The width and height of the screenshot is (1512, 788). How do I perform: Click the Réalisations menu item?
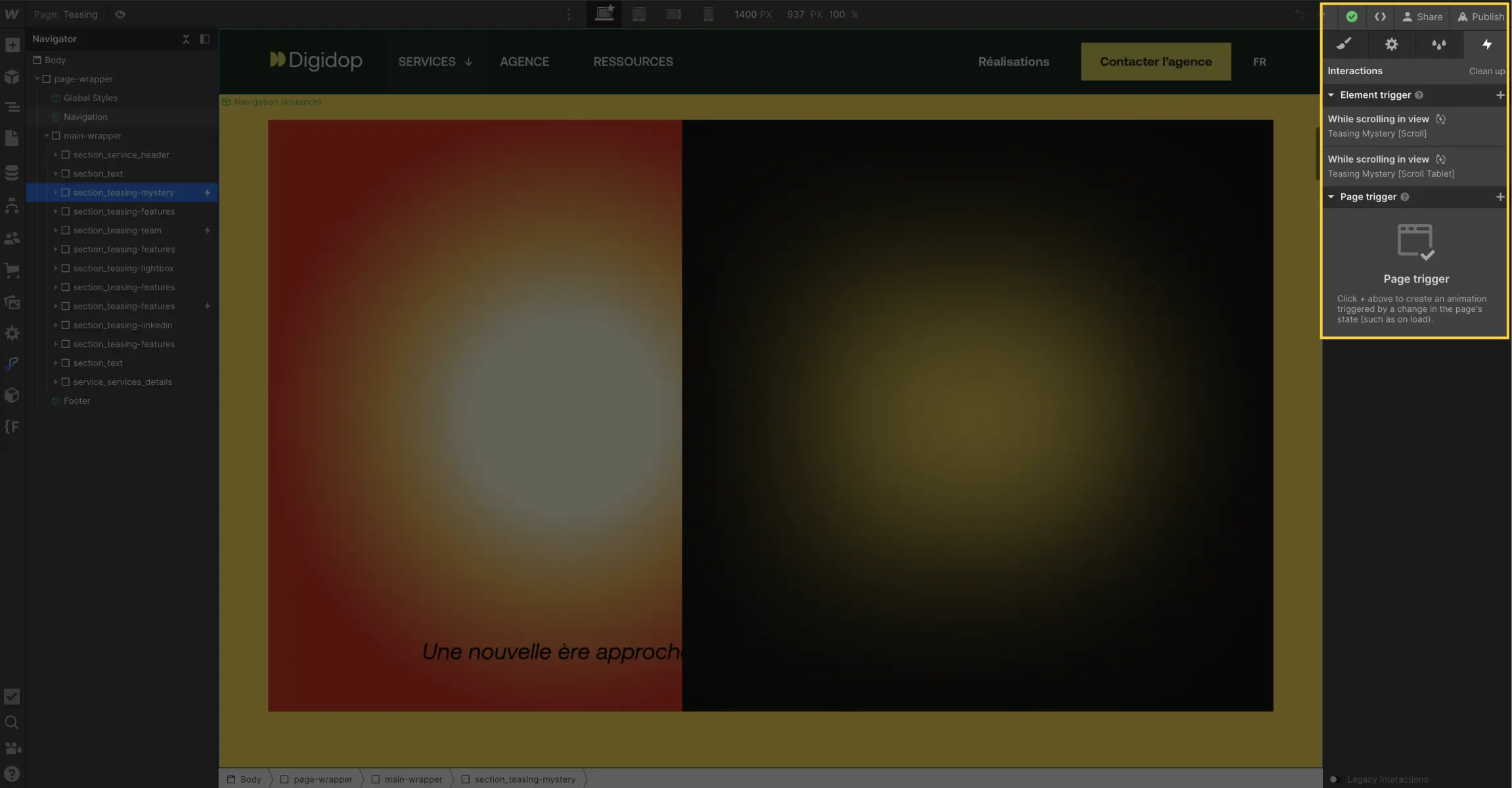pos(1014,61)
